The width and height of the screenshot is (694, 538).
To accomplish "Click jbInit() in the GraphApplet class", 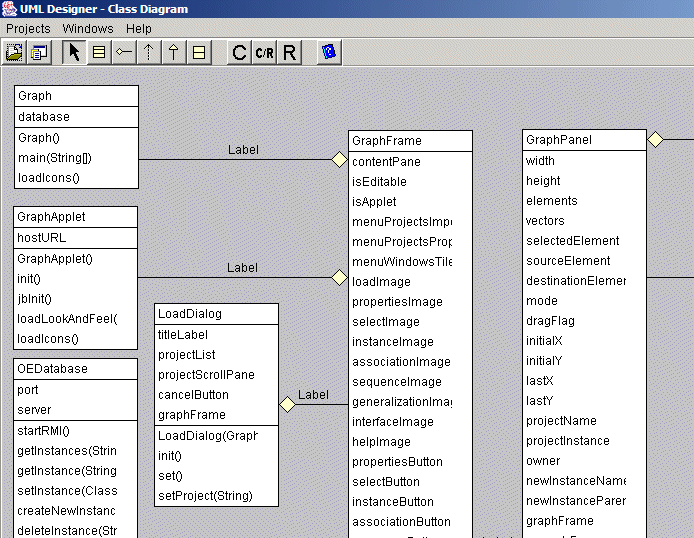I will click(x=34, y=299).
